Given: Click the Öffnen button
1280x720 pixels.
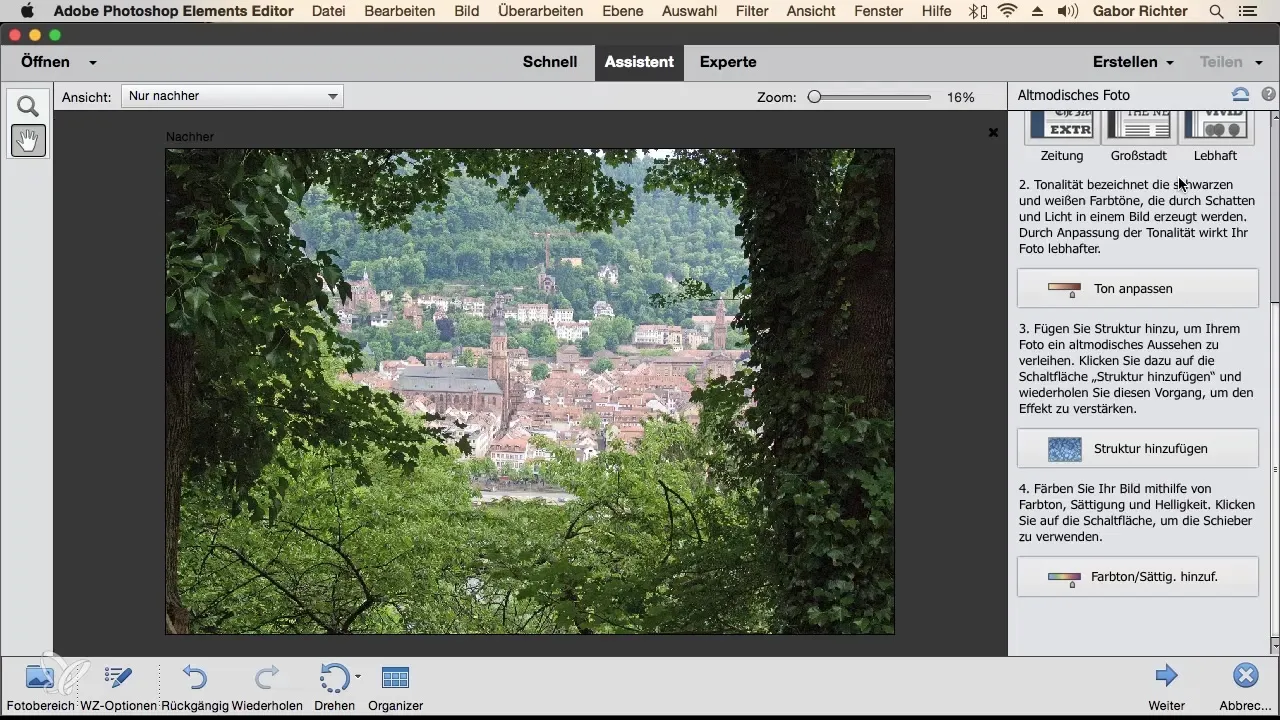Looking at the screenshot, I should tap(46, 62).
